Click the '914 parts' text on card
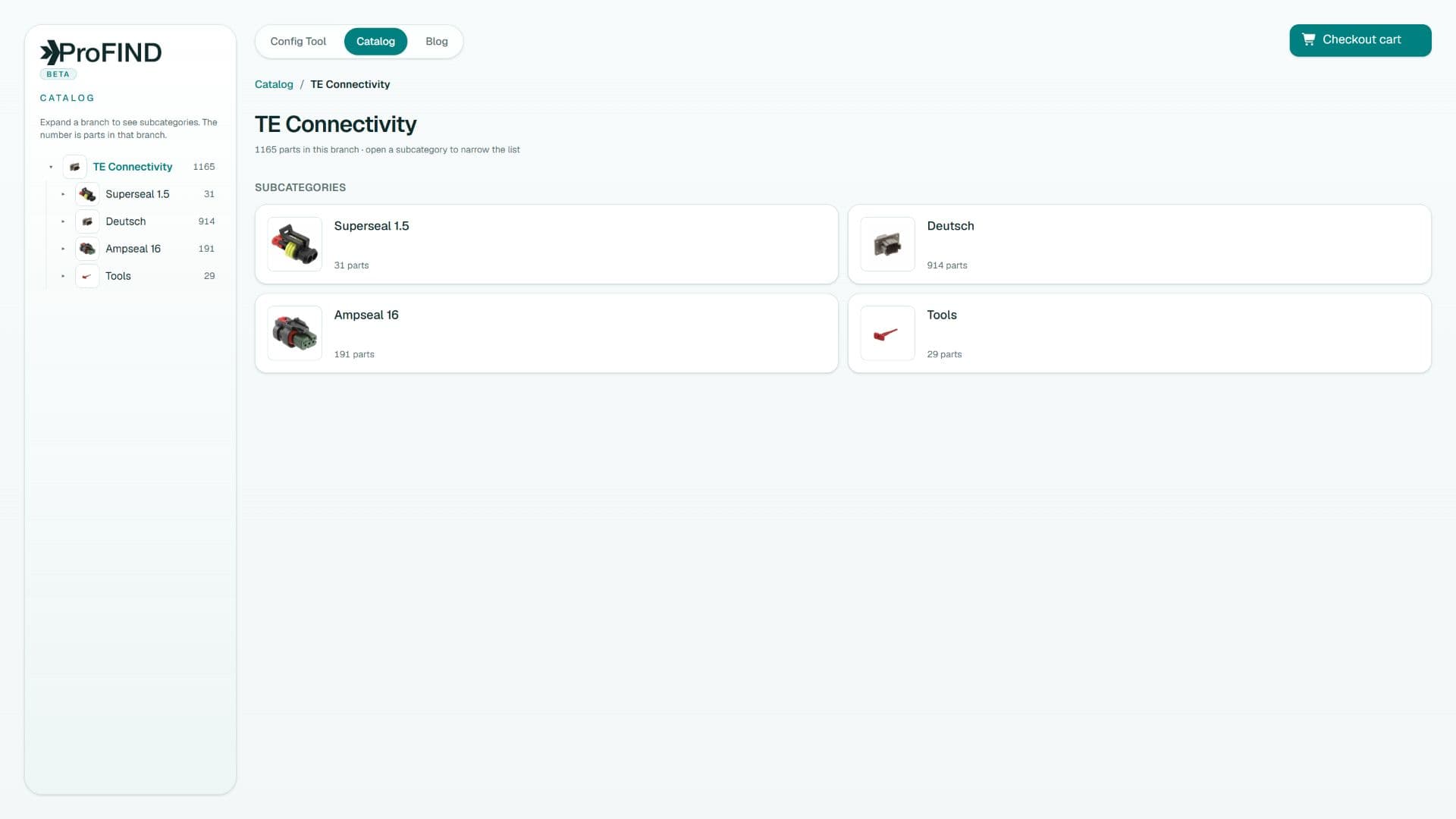 pos(947,265)
